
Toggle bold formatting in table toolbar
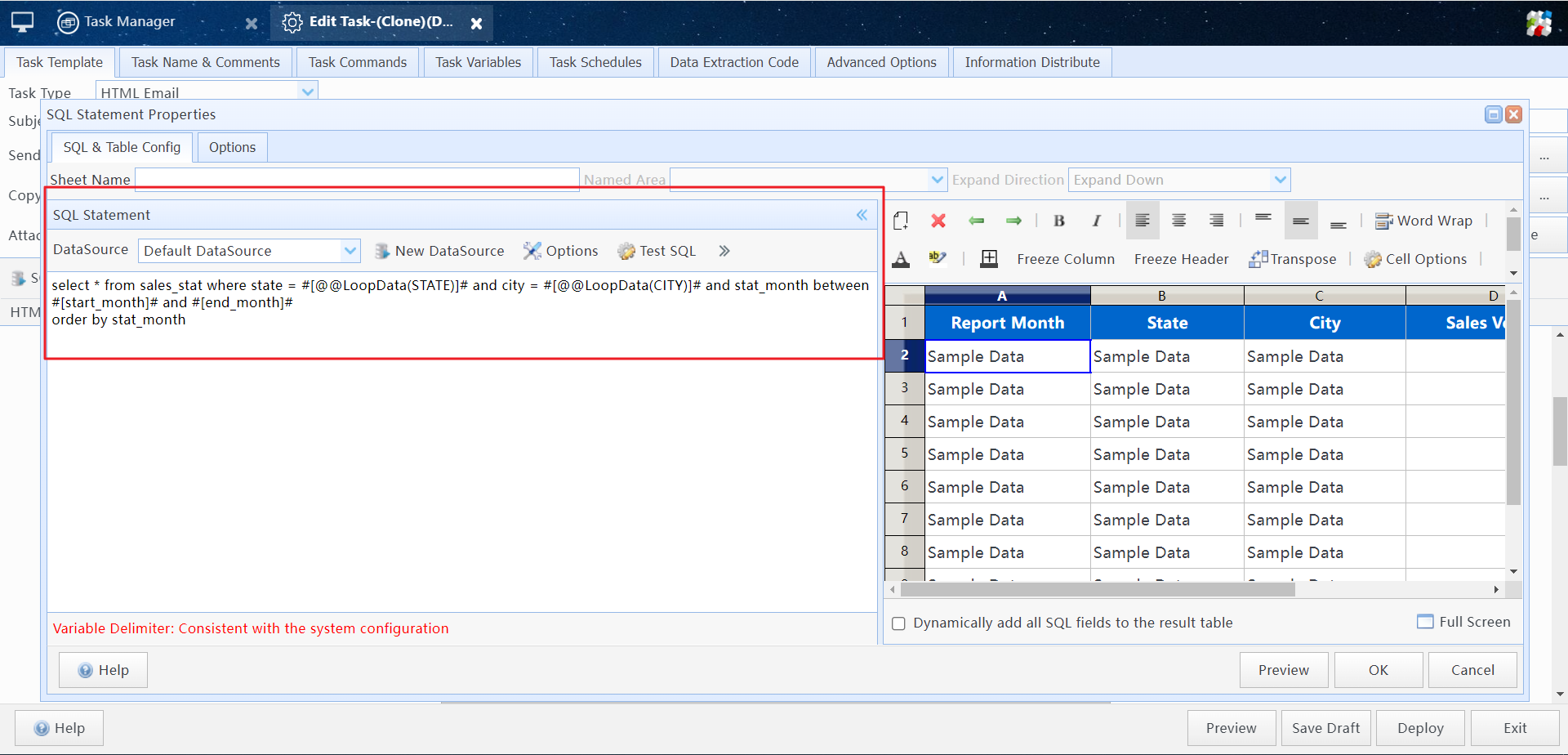[x=1059, y=221]
